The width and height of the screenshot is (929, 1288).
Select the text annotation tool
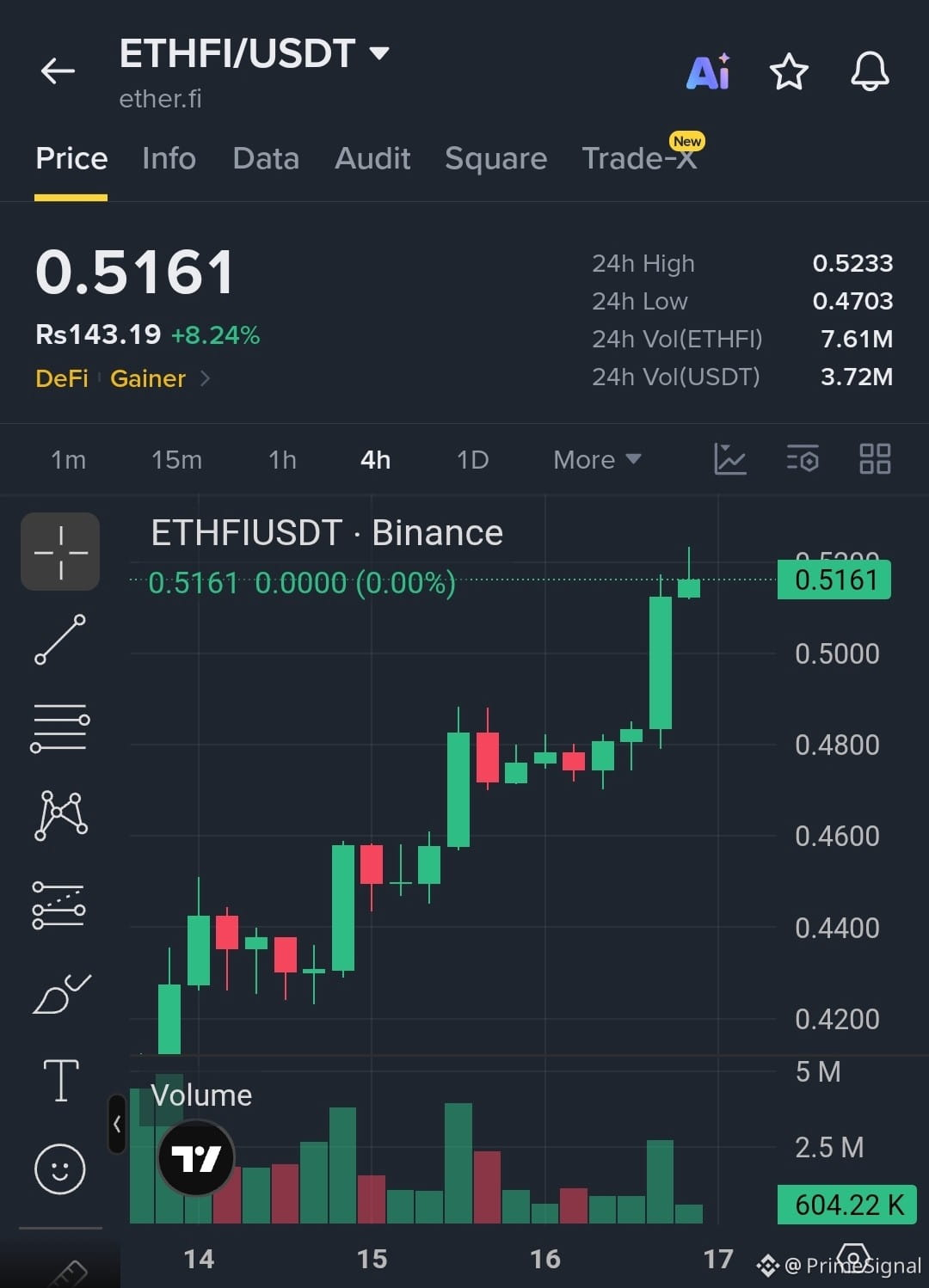(x=61, y=1080)
